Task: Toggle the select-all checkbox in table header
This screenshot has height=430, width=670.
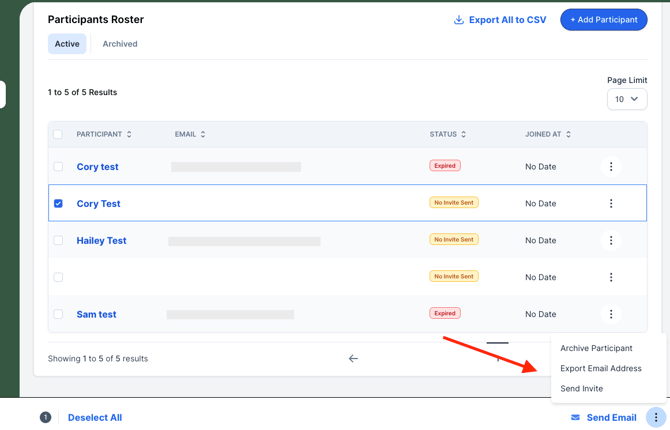Action: tap(58, 134)
